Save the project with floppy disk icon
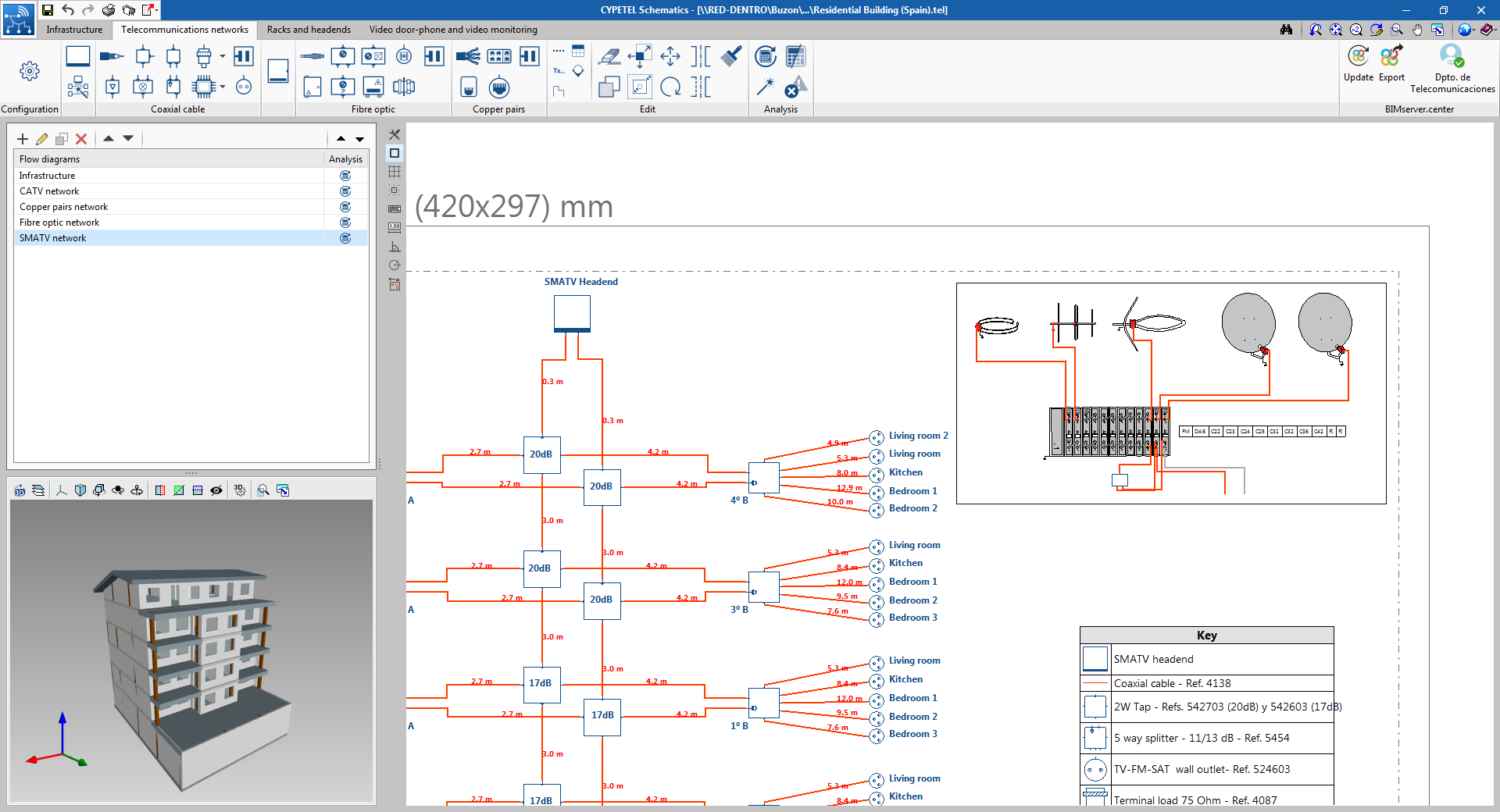This screenshot has width=1500, height=812. click(x=48, y=10)
